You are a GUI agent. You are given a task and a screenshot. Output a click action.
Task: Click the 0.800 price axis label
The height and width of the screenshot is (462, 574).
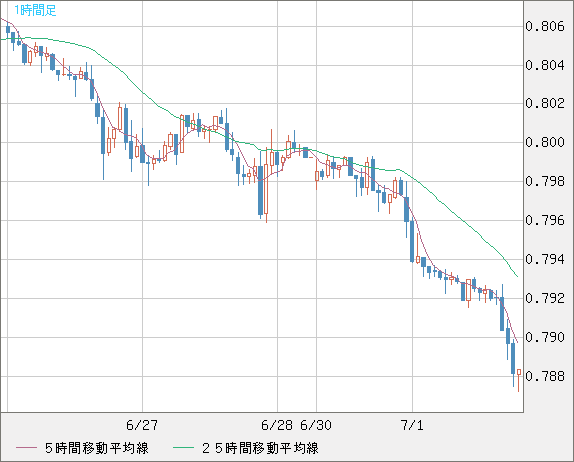[545, 142]
